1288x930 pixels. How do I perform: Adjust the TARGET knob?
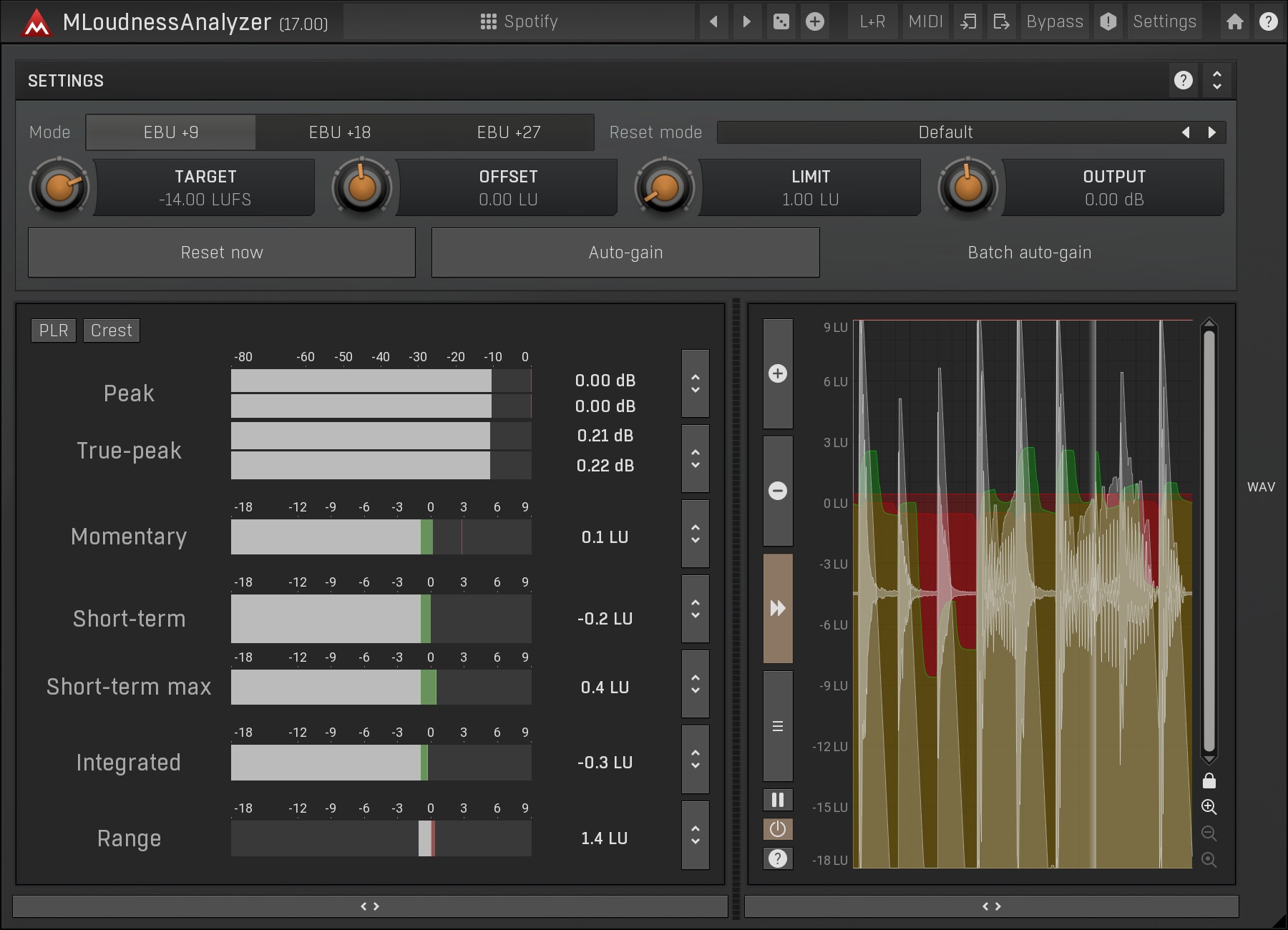coord(59,187)
